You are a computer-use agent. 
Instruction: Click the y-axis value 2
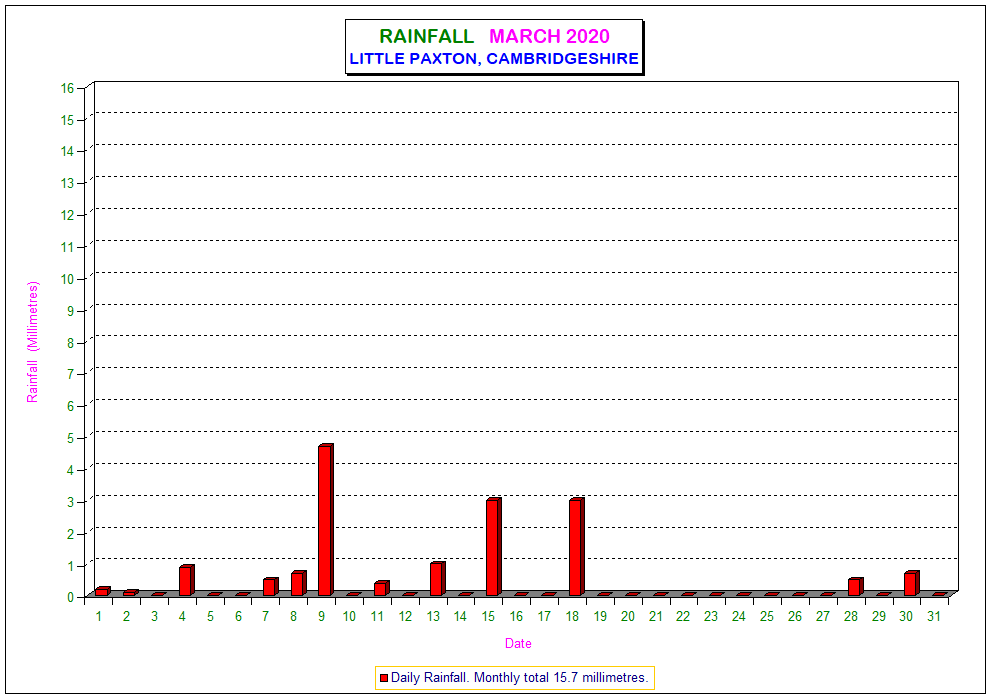(x=71, y=534)
